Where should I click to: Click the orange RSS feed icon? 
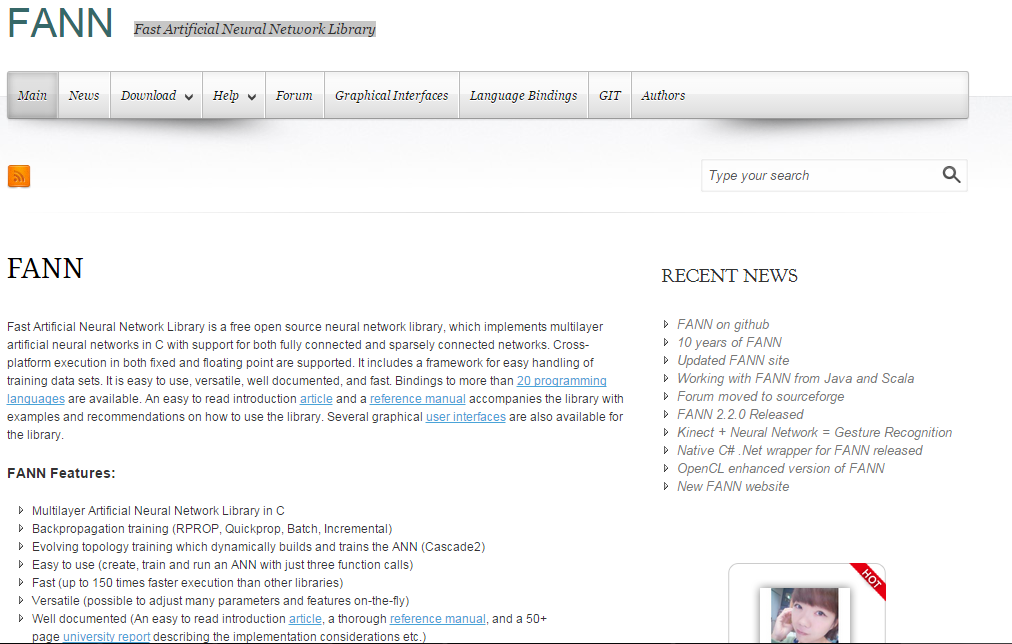(x=19, y=176)
